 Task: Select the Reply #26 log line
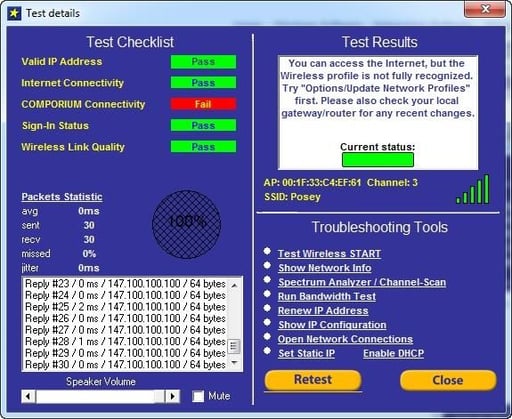pos(125,318)
